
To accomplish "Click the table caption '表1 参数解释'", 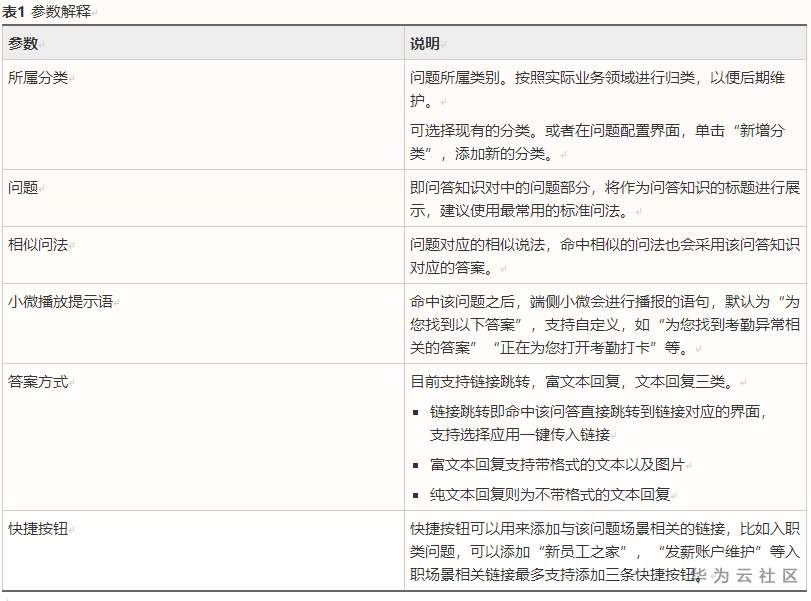I will [47, 11].
